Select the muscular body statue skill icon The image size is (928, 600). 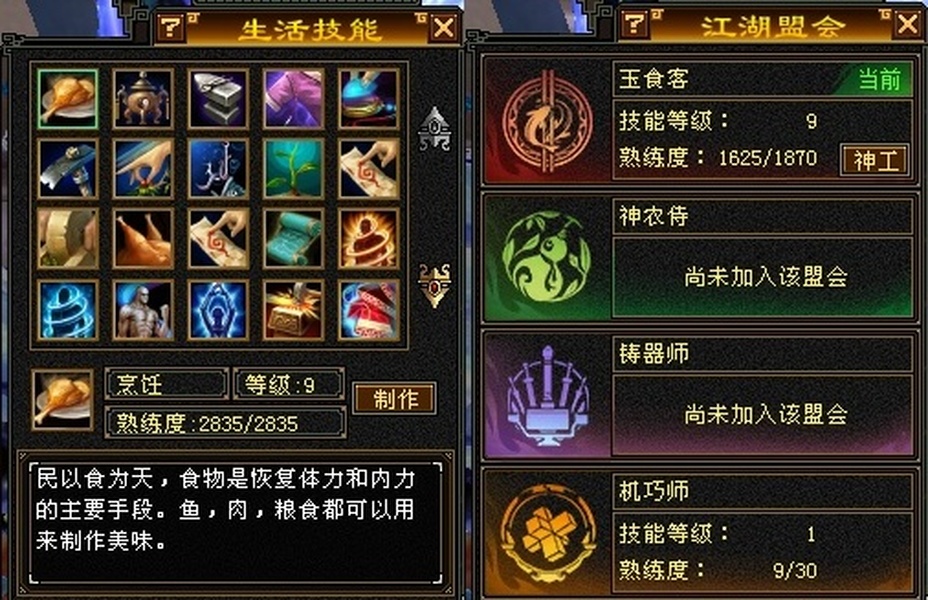[143, 310]
